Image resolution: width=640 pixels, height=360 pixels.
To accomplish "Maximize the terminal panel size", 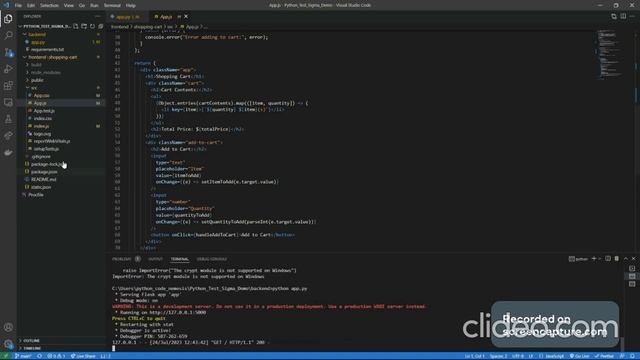I will pyautogui.click(x=626, y=259).
